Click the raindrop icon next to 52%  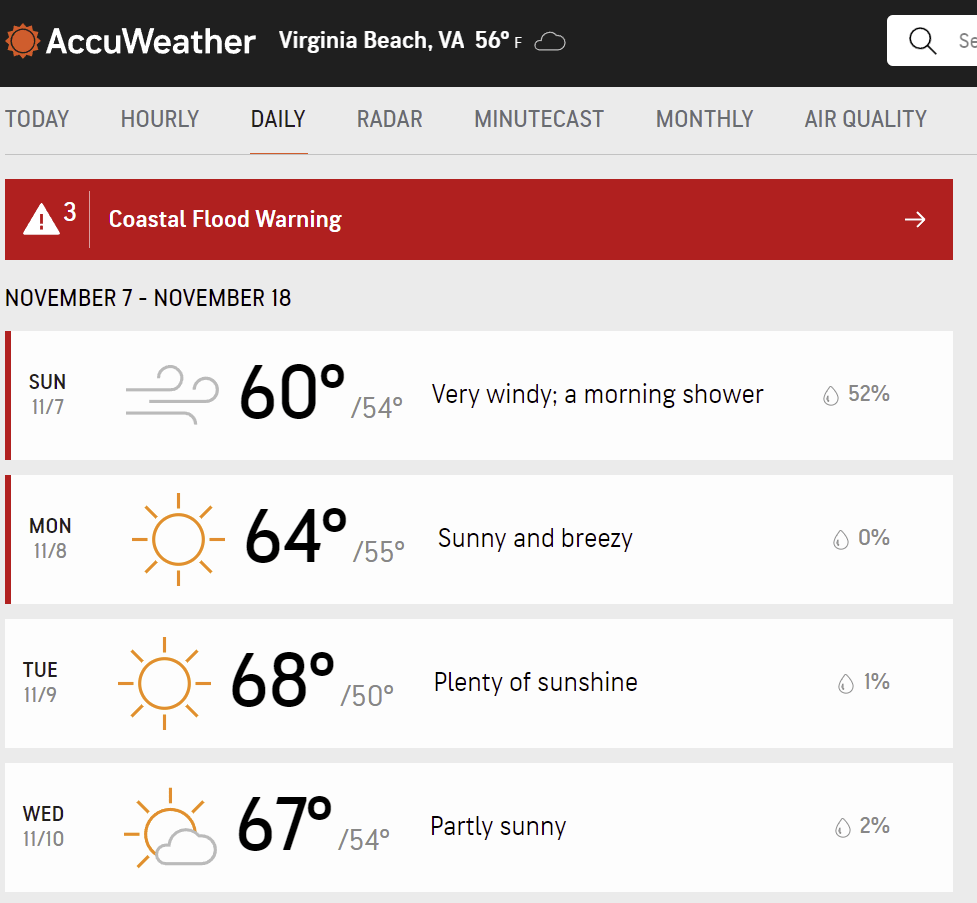831,395
